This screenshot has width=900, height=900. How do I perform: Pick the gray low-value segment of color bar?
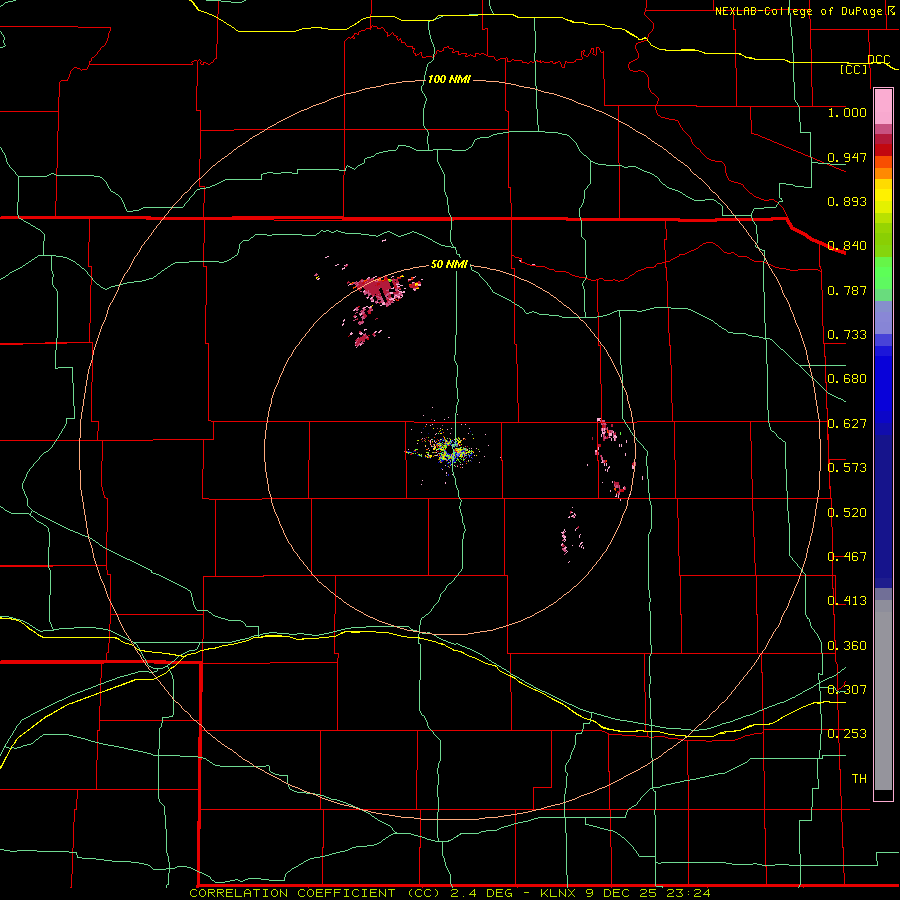point(883,695)
